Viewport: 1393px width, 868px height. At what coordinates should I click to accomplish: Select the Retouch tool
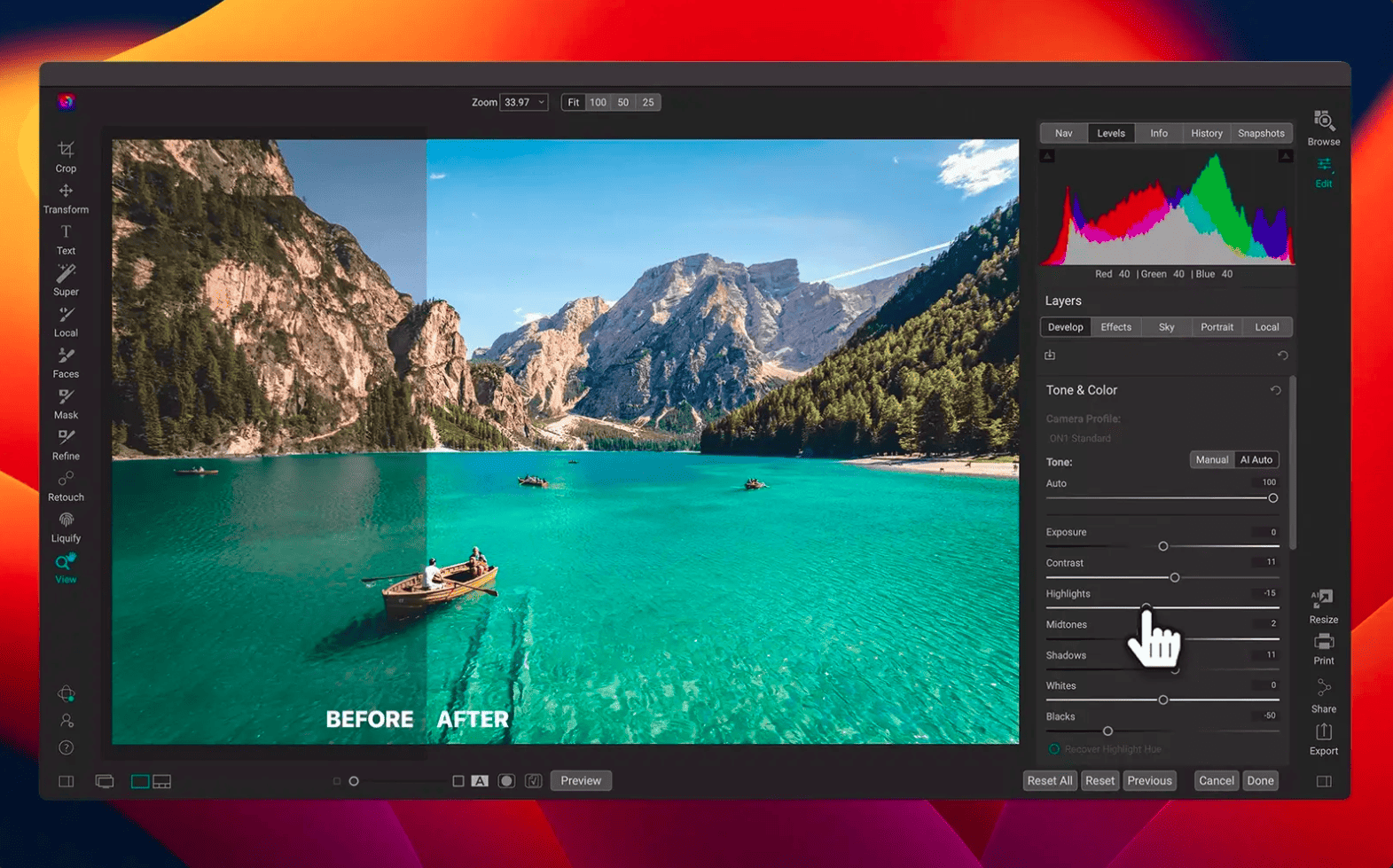click(66, 486)
